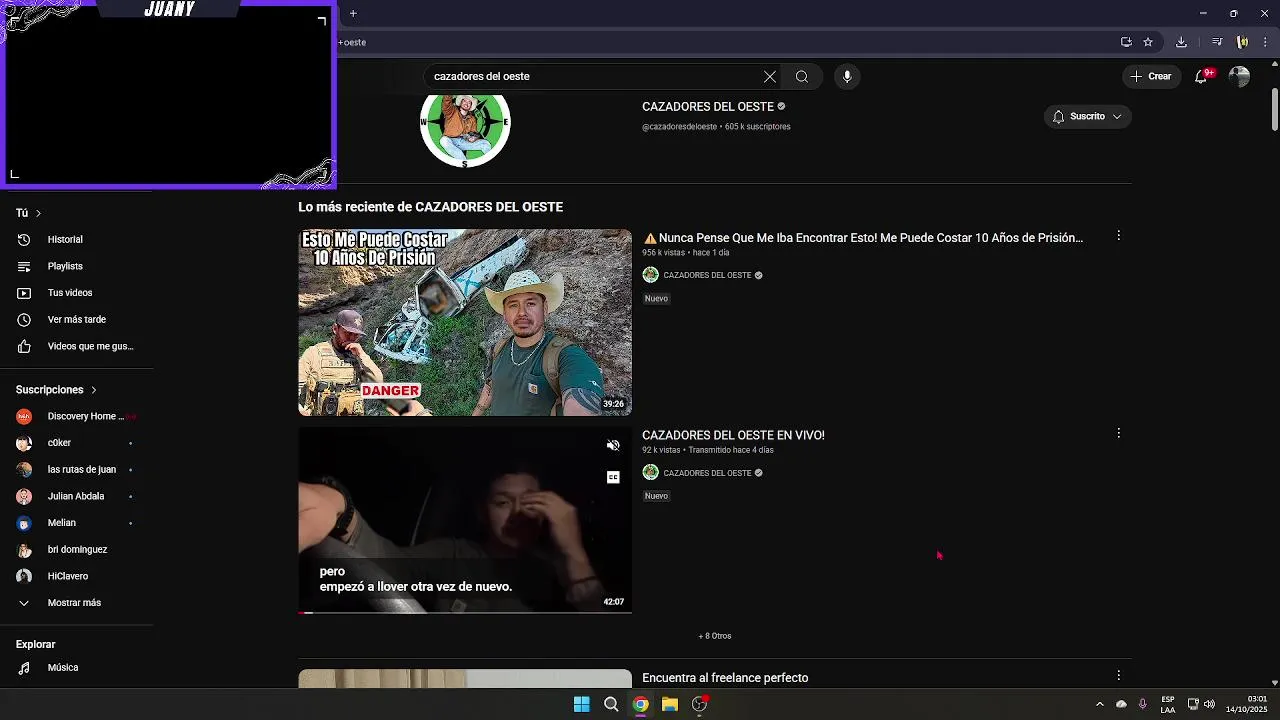Click the magnifier search button

(x=802, y=77)
